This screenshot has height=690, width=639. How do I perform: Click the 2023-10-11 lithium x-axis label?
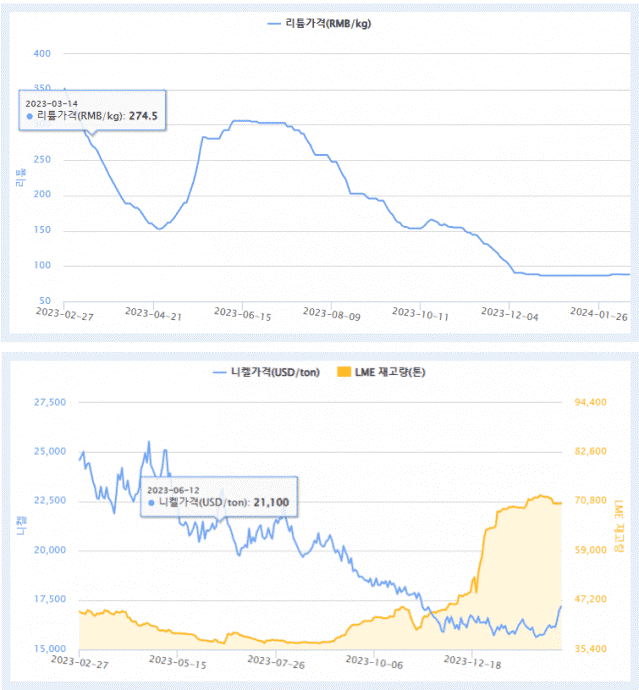click(x=420, y=314)
